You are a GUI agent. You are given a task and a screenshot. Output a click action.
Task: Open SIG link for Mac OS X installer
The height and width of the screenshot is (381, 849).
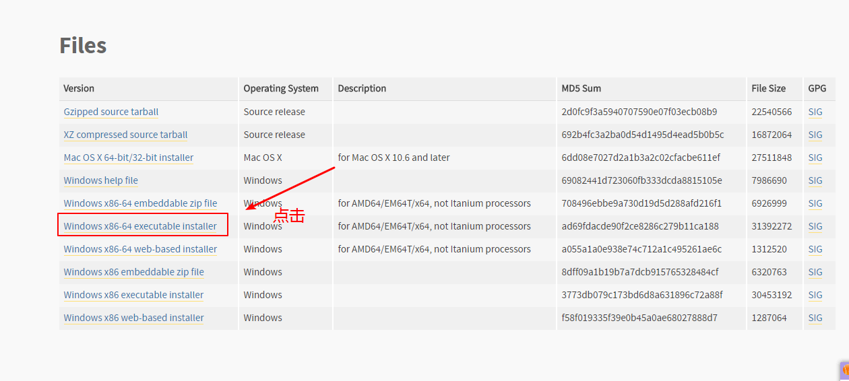click(x=815, y=157)
